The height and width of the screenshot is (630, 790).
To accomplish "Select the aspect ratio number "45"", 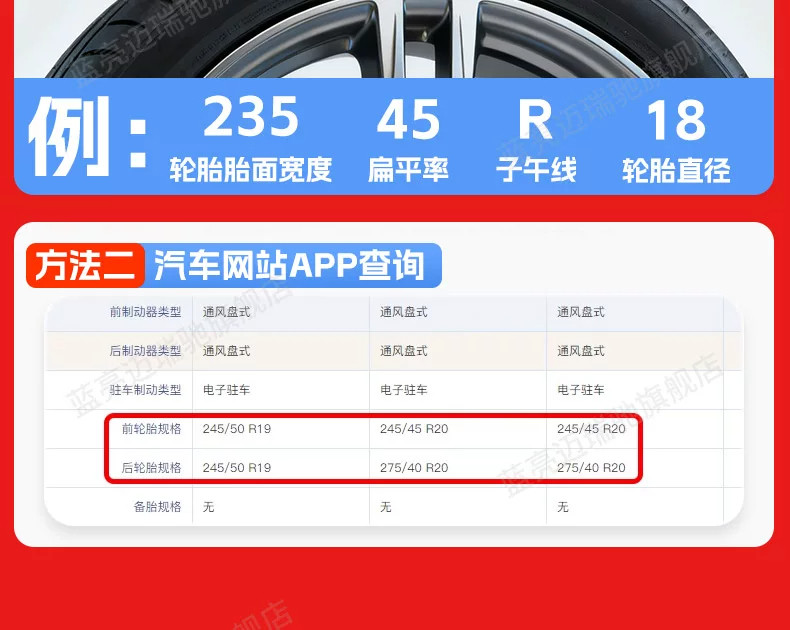I will 408,119.
